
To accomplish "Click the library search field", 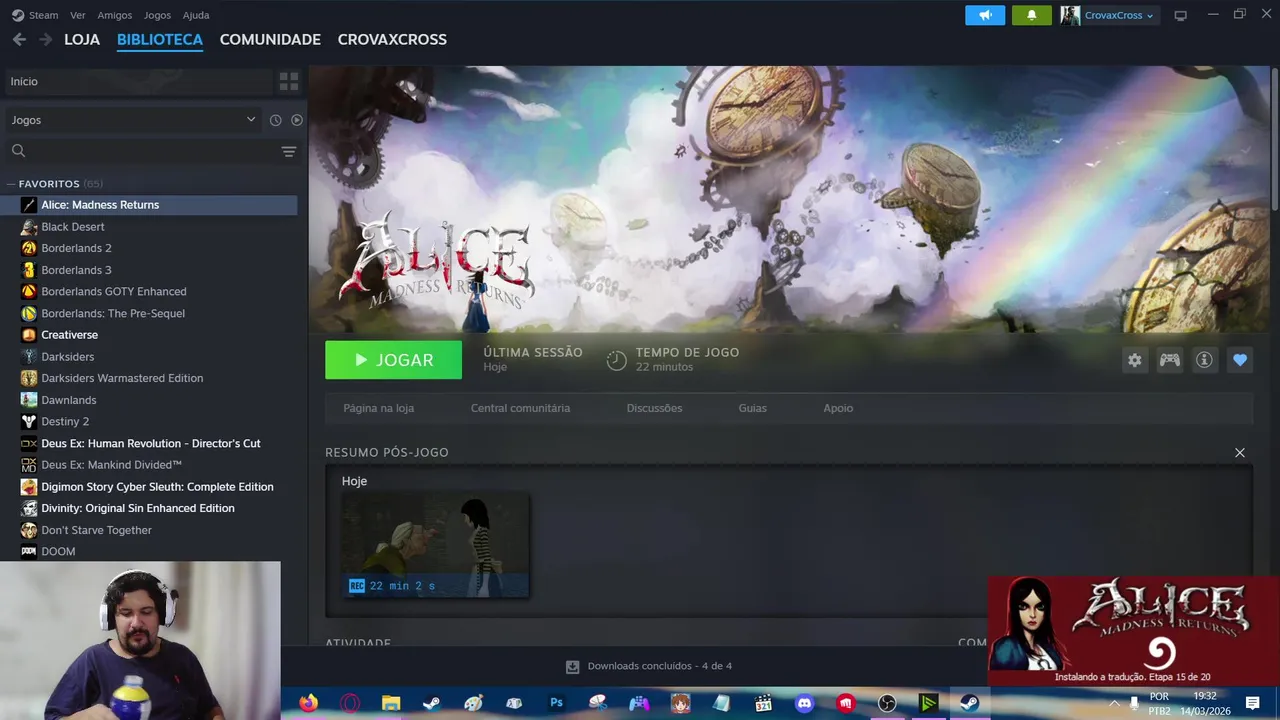I will click(x=140, y=151).
